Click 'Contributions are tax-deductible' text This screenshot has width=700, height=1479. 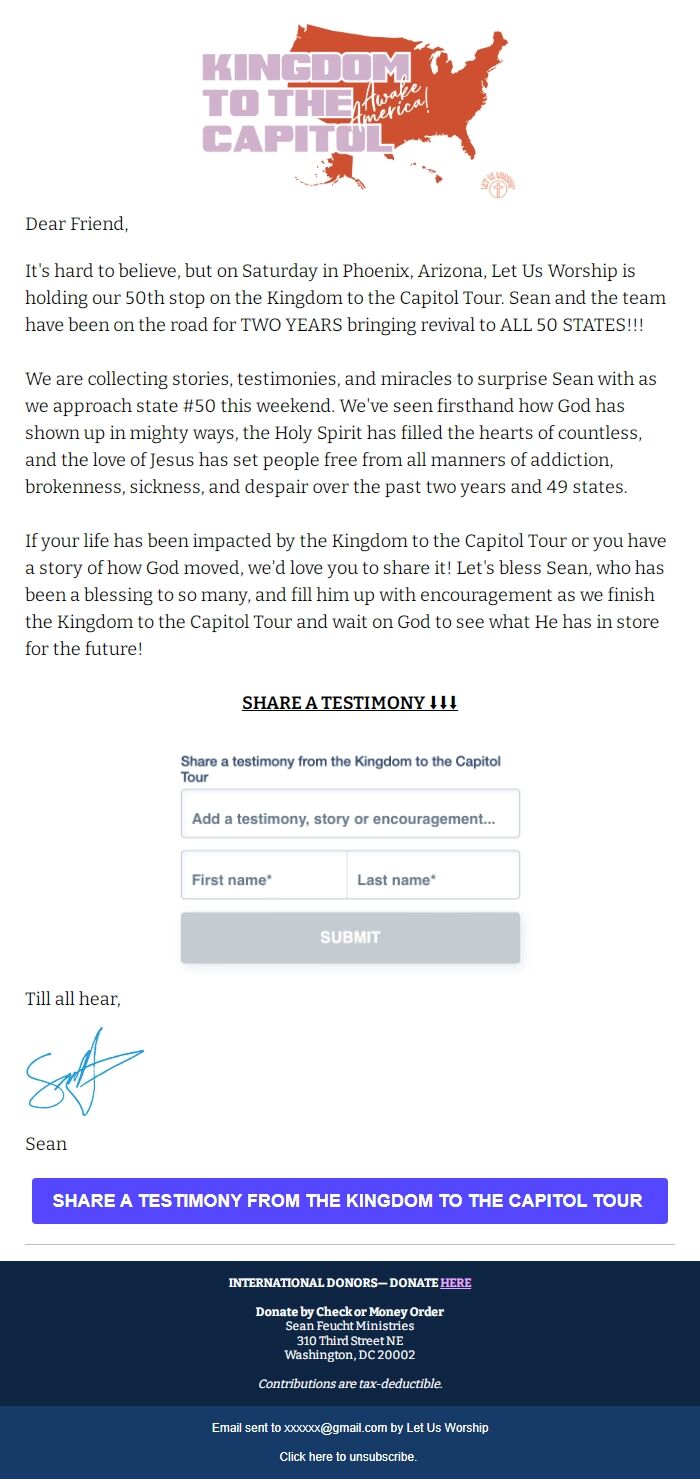pyautogui.click(x=350, y=1384)
